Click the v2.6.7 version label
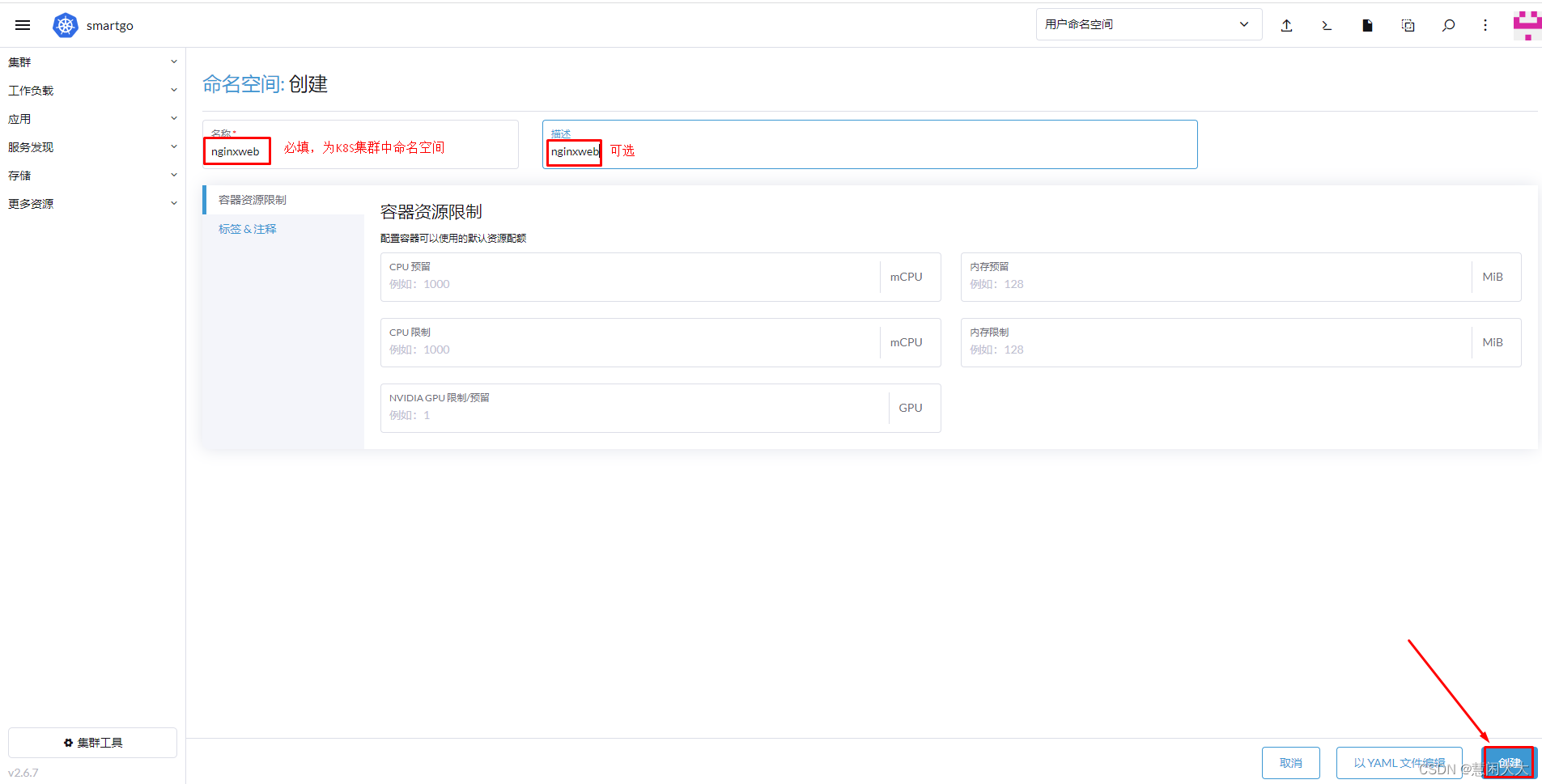The width and height of the screenshot is (1542, 784). click(x=23, y=773)
